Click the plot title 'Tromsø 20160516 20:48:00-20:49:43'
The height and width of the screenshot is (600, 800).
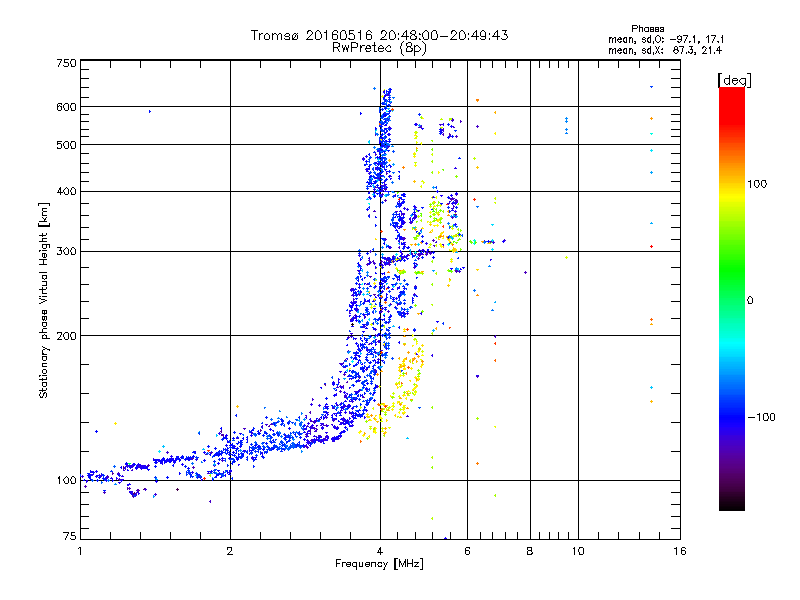[379, 35]
